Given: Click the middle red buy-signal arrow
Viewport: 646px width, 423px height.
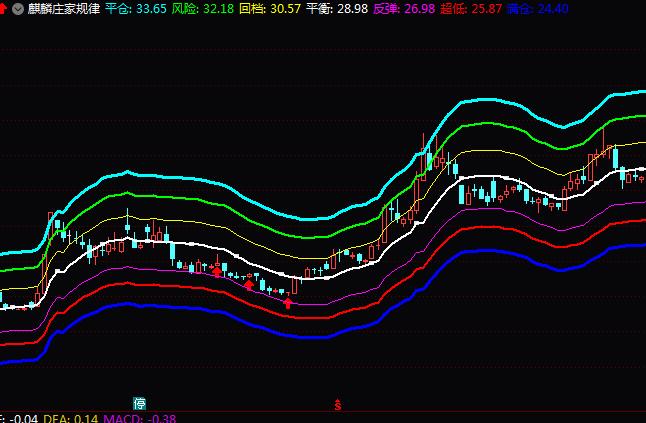Looking at the screenshot, I should (249, 285).
